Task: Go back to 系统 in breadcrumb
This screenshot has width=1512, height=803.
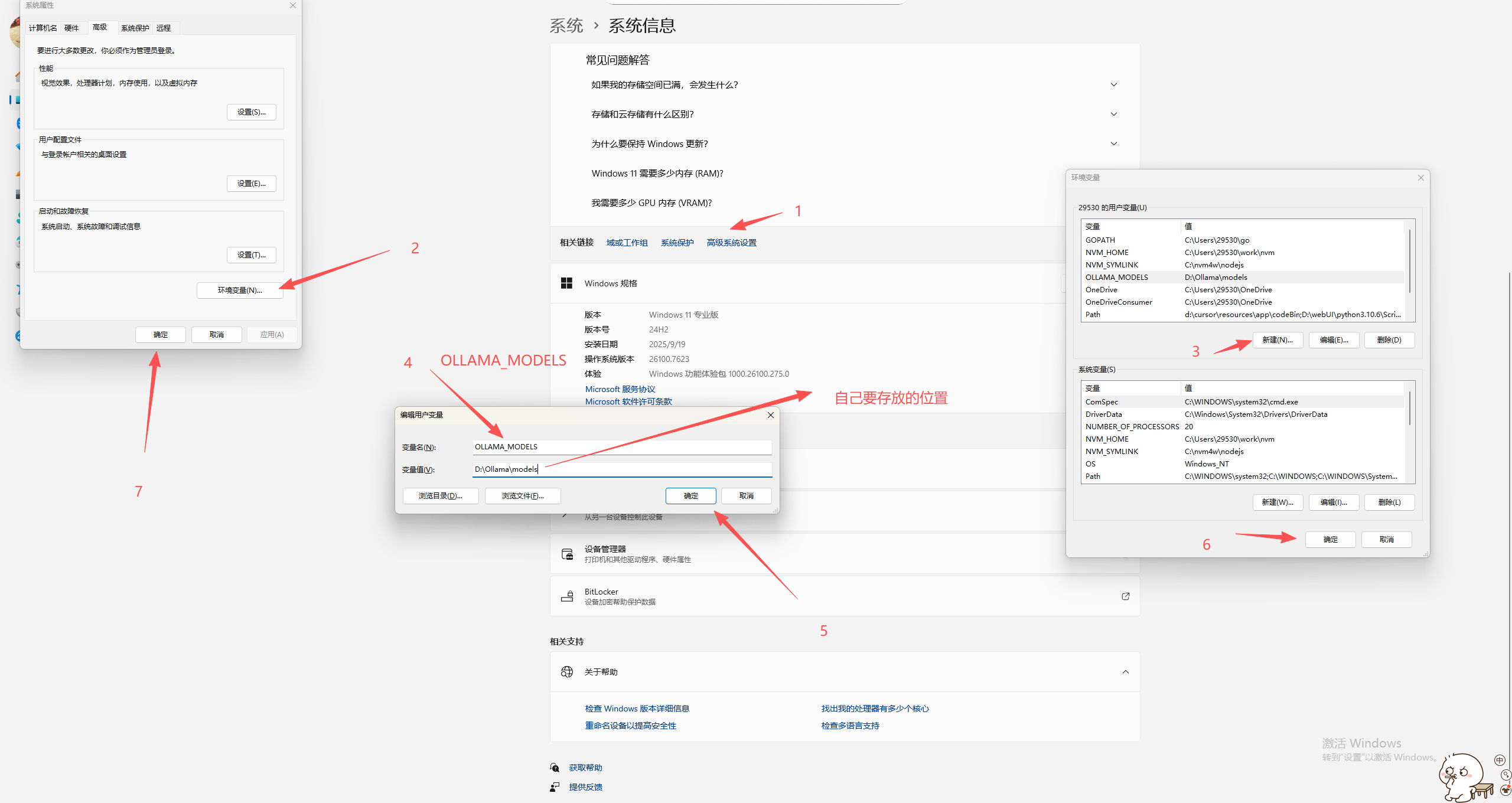Action: (x=566, y=25)
